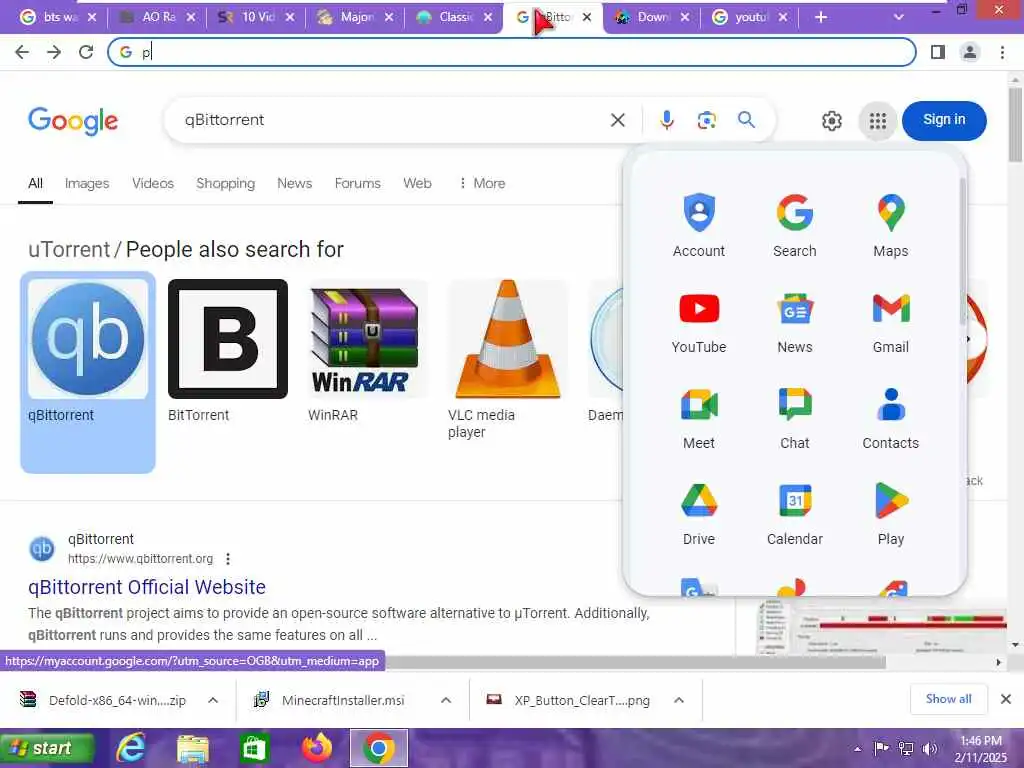Open Contacts from the apps grid
The height and width of the screenshot is (768, 1024).
[x=891, y=418]
